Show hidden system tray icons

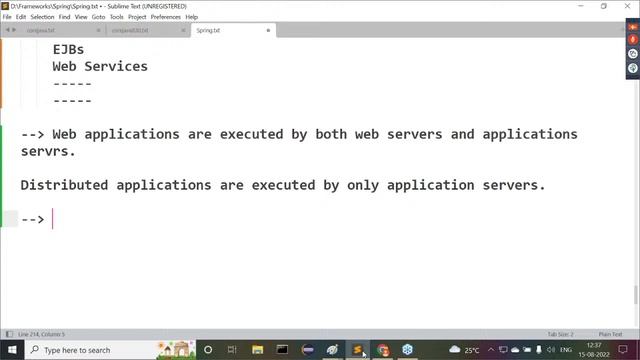click(491, 350)
